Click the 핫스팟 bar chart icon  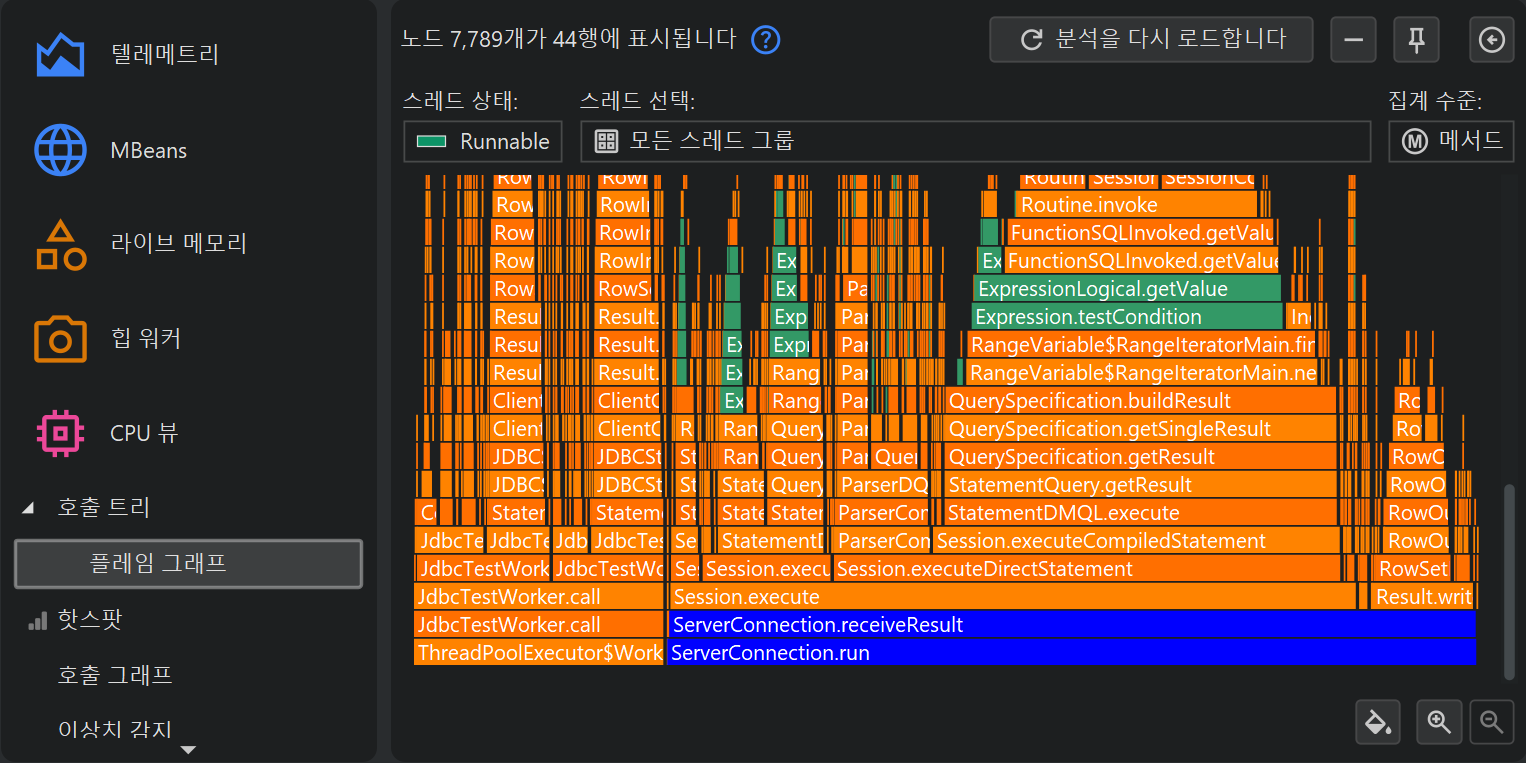tap(37, 620)
